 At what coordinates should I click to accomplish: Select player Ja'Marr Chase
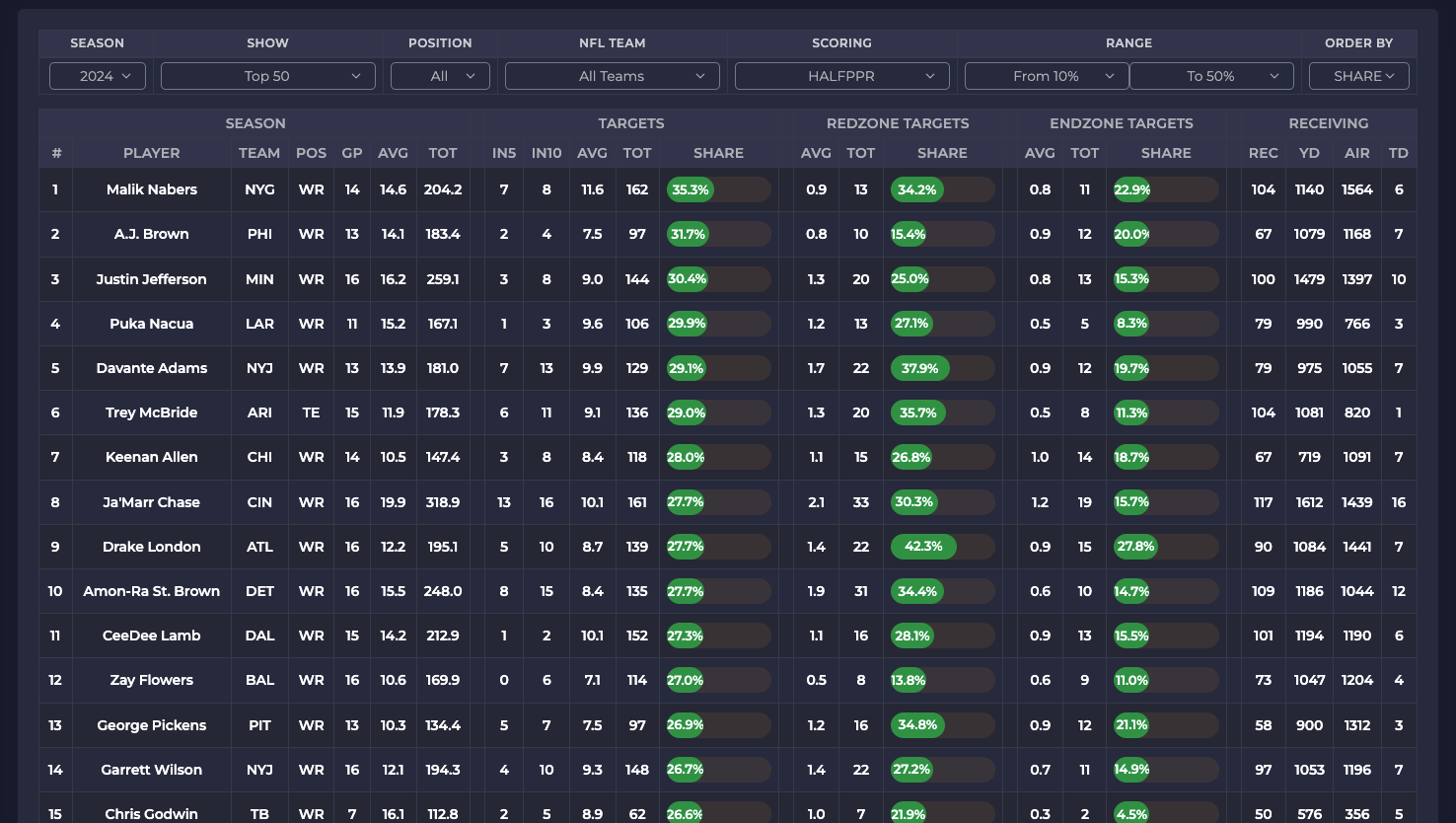coord(152,502)
